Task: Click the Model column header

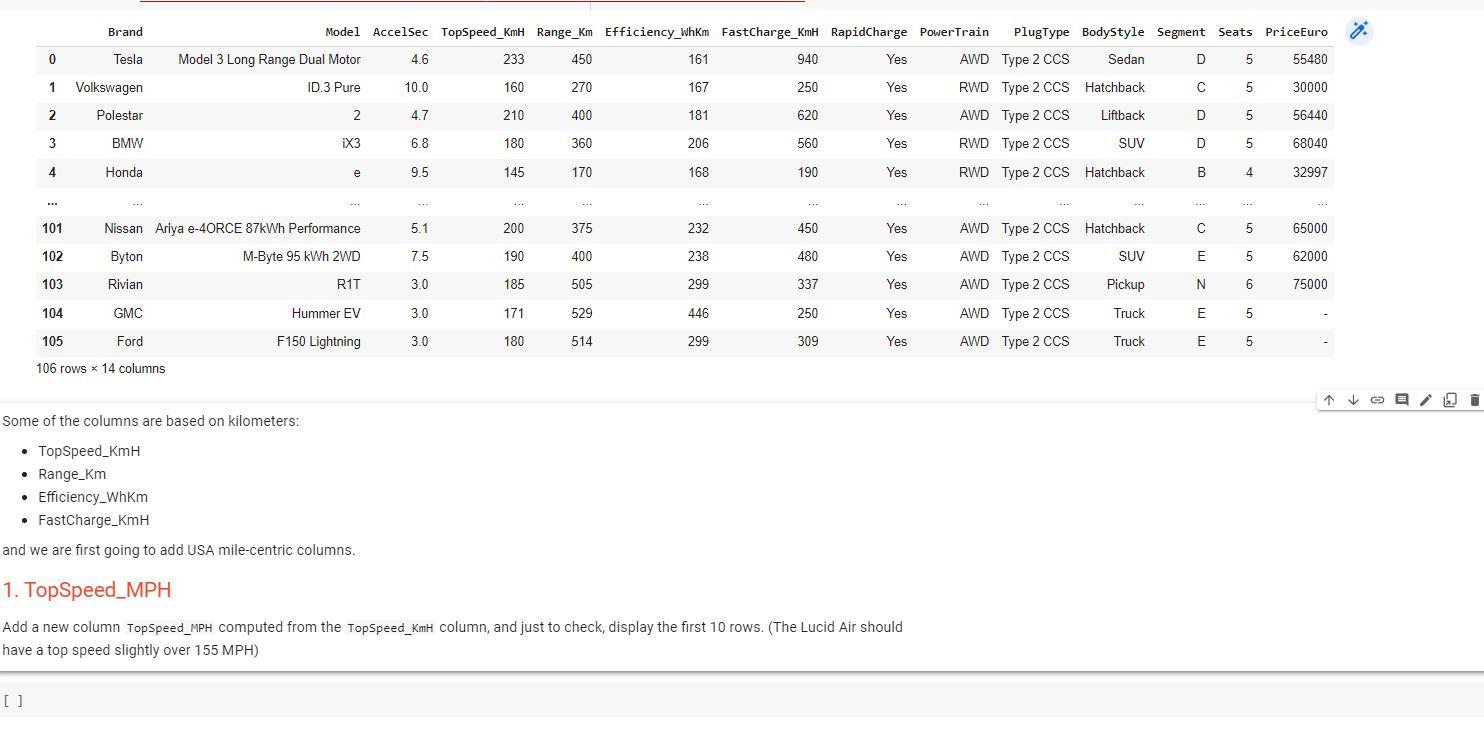Action: click(x=343, y=32)
